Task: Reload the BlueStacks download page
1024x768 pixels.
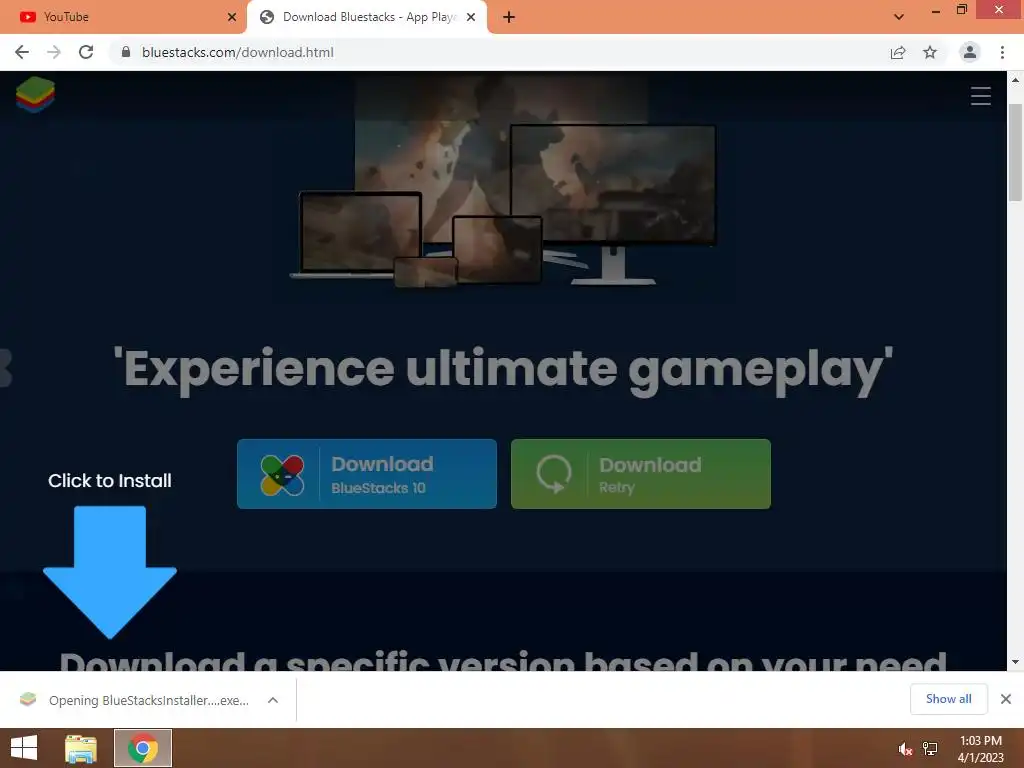Action: [86, 52]
